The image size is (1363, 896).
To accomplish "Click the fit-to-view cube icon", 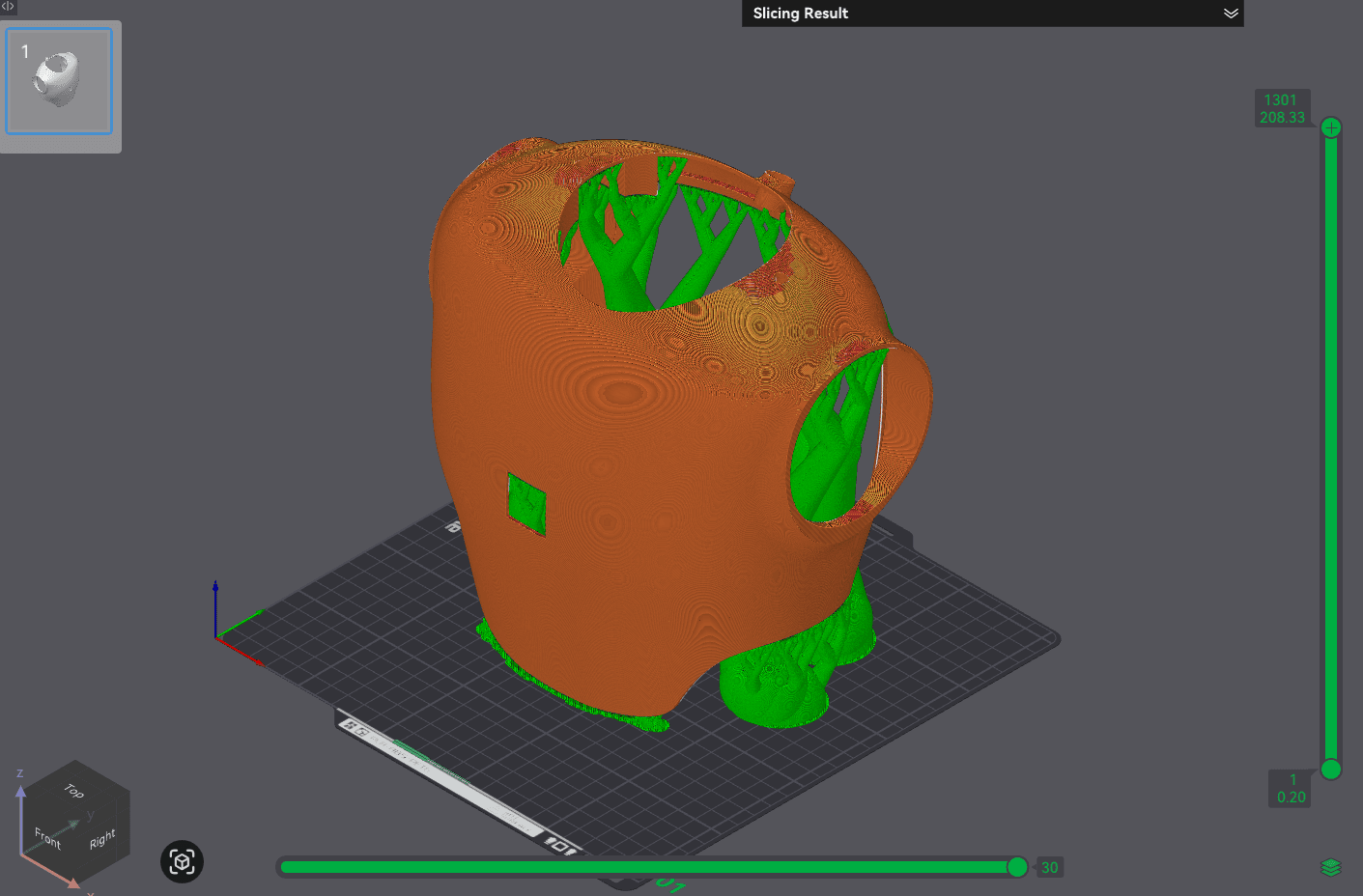I will (182, 861).
